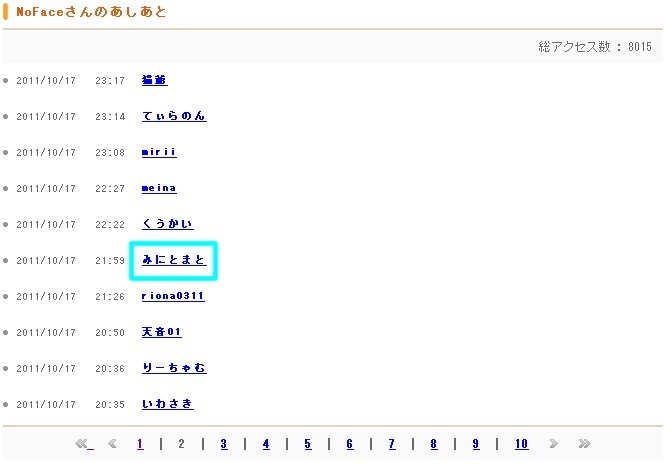Navigate to page 10 of visitors
The height and width of the screenshot is (468, 672).
(521, 444)
